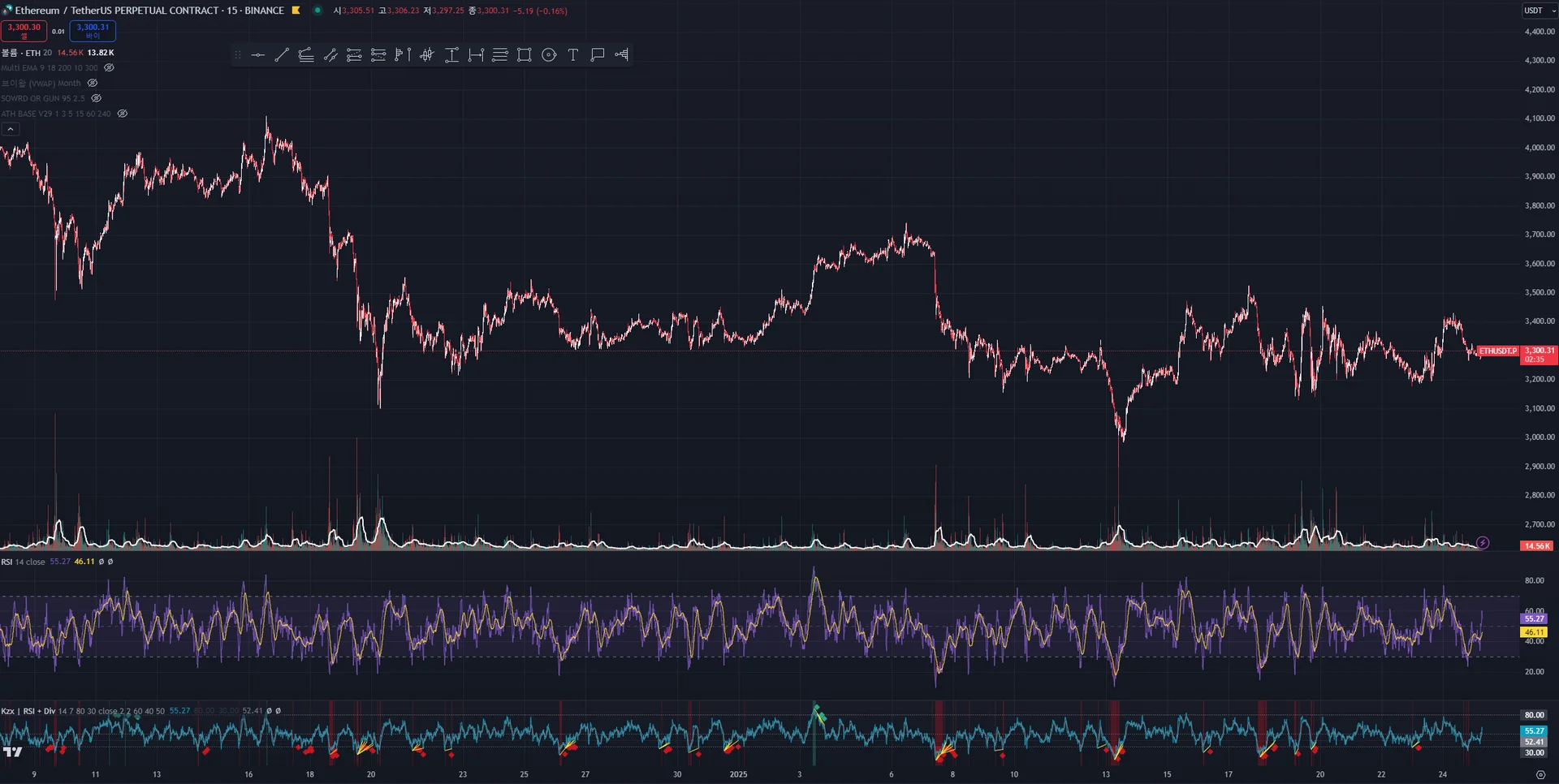
Task: Select the price range measure tool
Action: 451,55
